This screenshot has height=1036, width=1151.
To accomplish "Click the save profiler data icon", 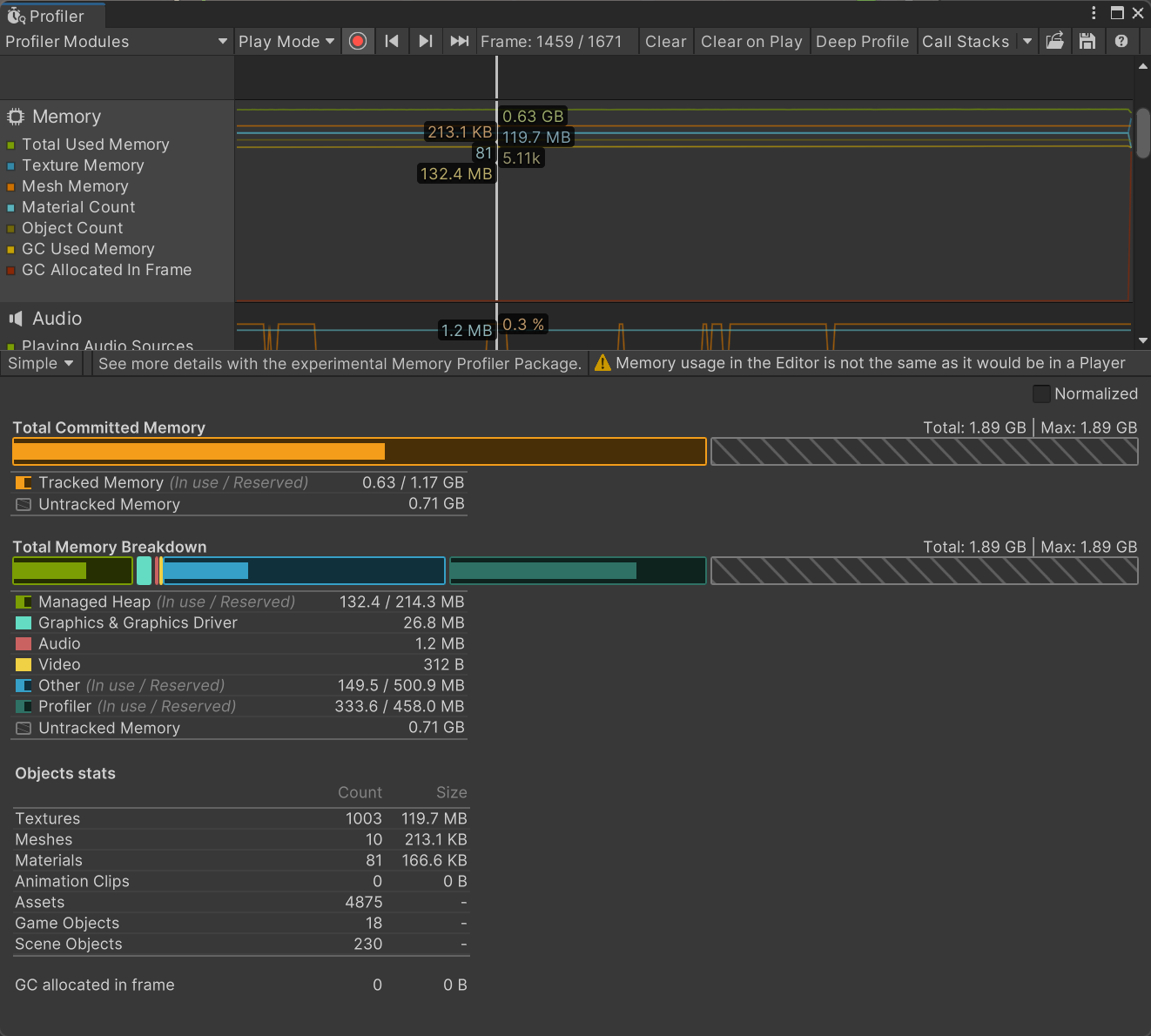I will point(1087,41).
